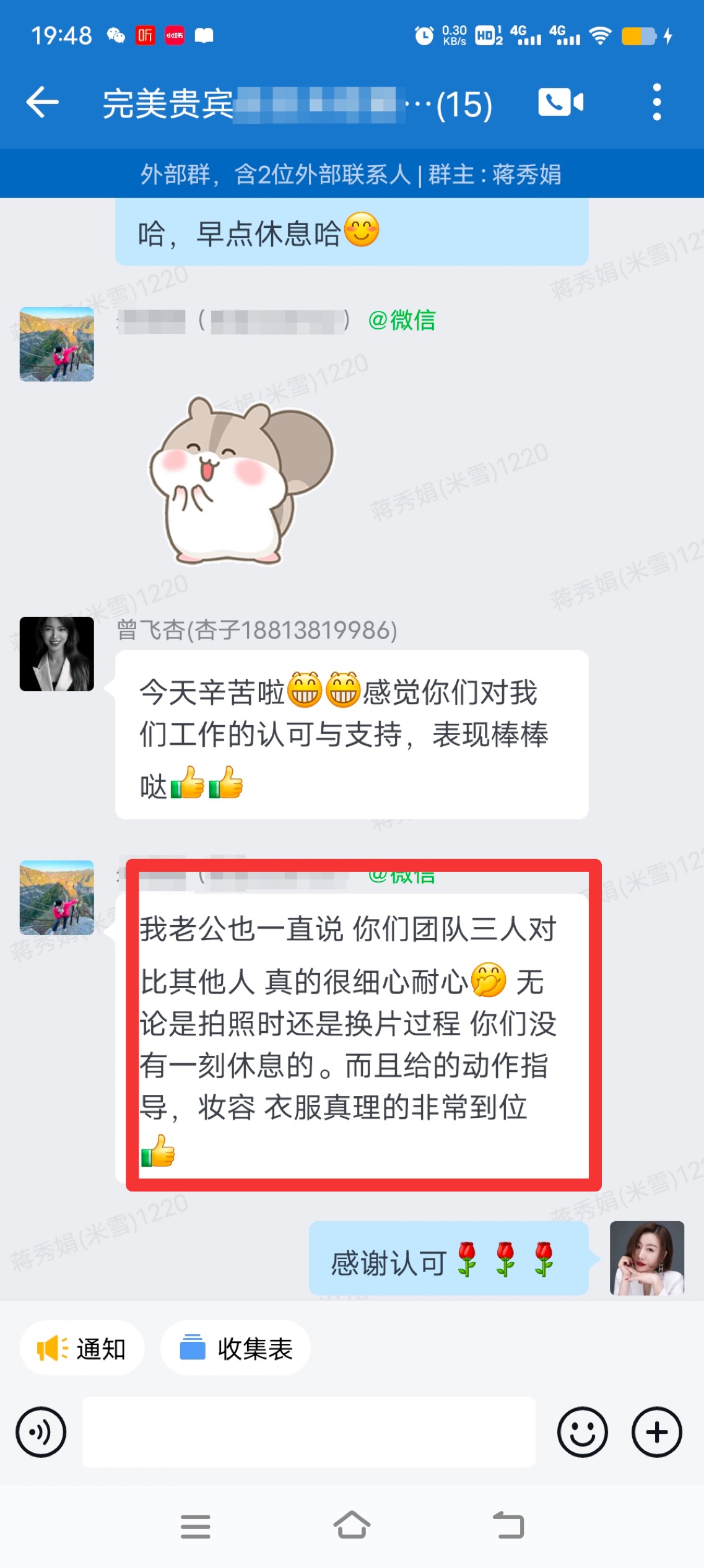Open 曾飞杏's black-and-white avatar
704x1568 pixels.
click(57, 654)
